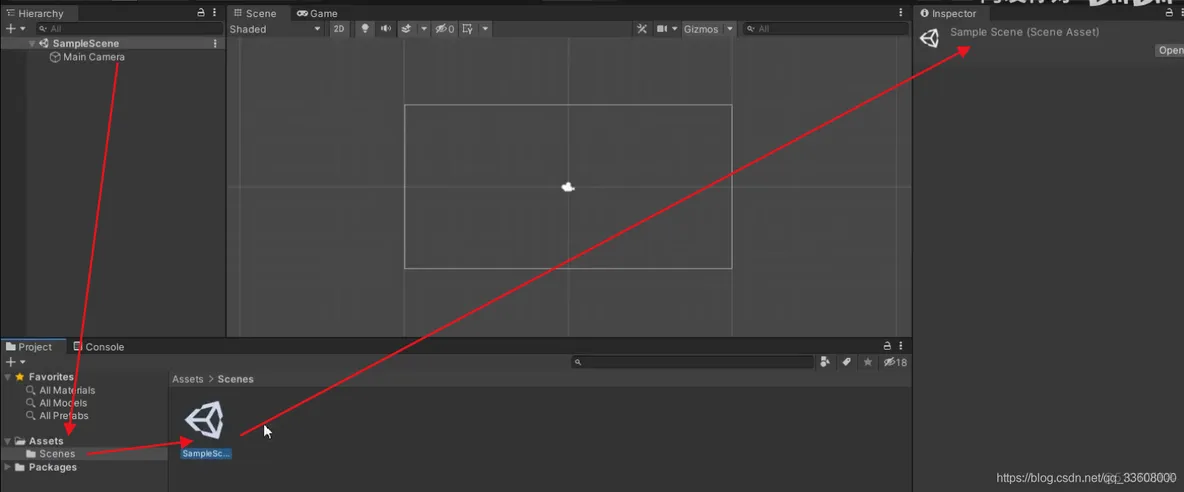The height and width of the screenshot is (492, 1184).
Task: Toggle scene audio speaker icon
Action: coord(386,29)
